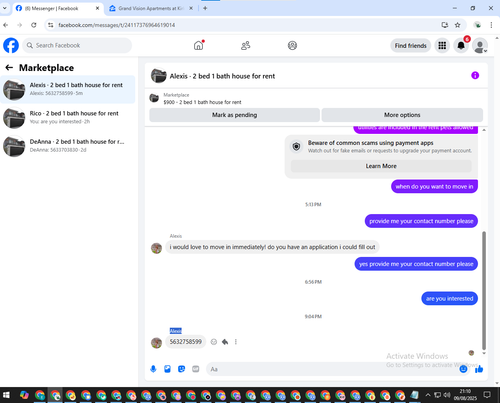Click the browser address bar URL
The width and height of the screenshot is (500, 403).
coord(117,25)
